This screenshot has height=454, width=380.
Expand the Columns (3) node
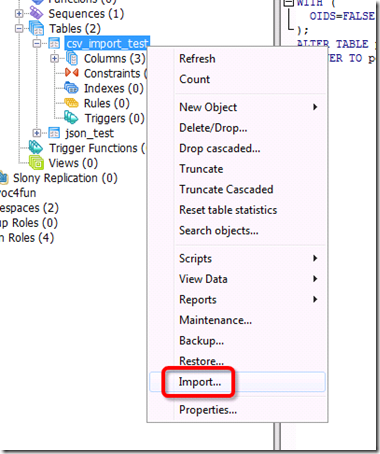pyautogui.click(x=54, y=59)
